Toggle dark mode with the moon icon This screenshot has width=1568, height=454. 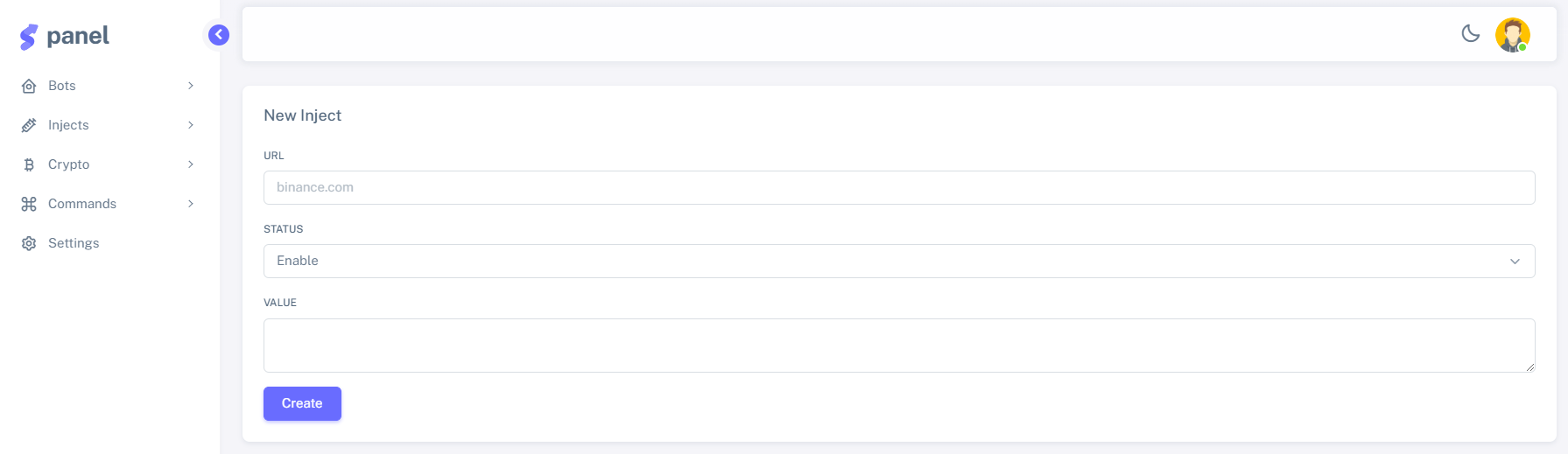tap(1471, 34)
